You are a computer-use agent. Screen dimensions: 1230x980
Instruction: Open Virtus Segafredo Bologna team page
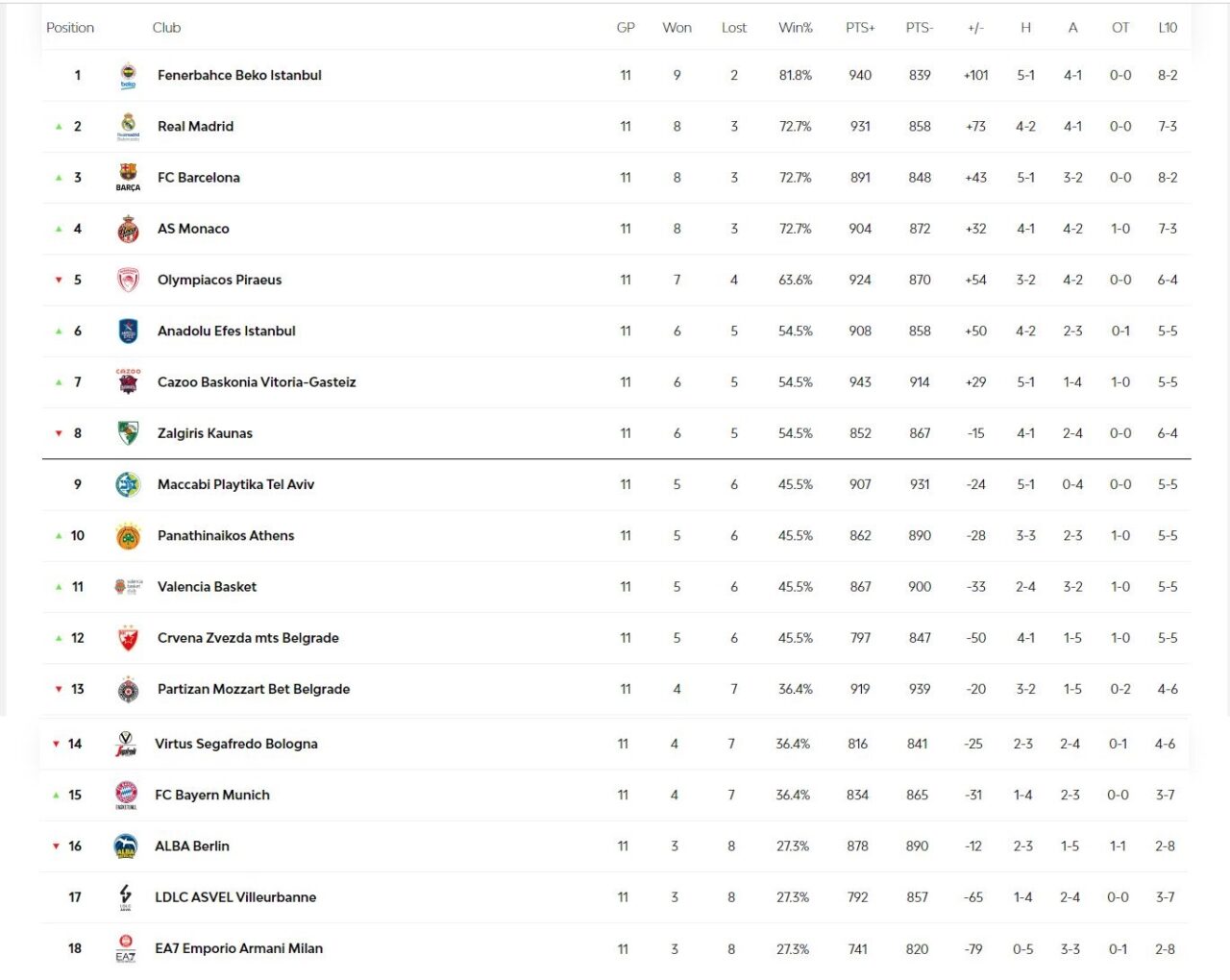pos(235,744)
